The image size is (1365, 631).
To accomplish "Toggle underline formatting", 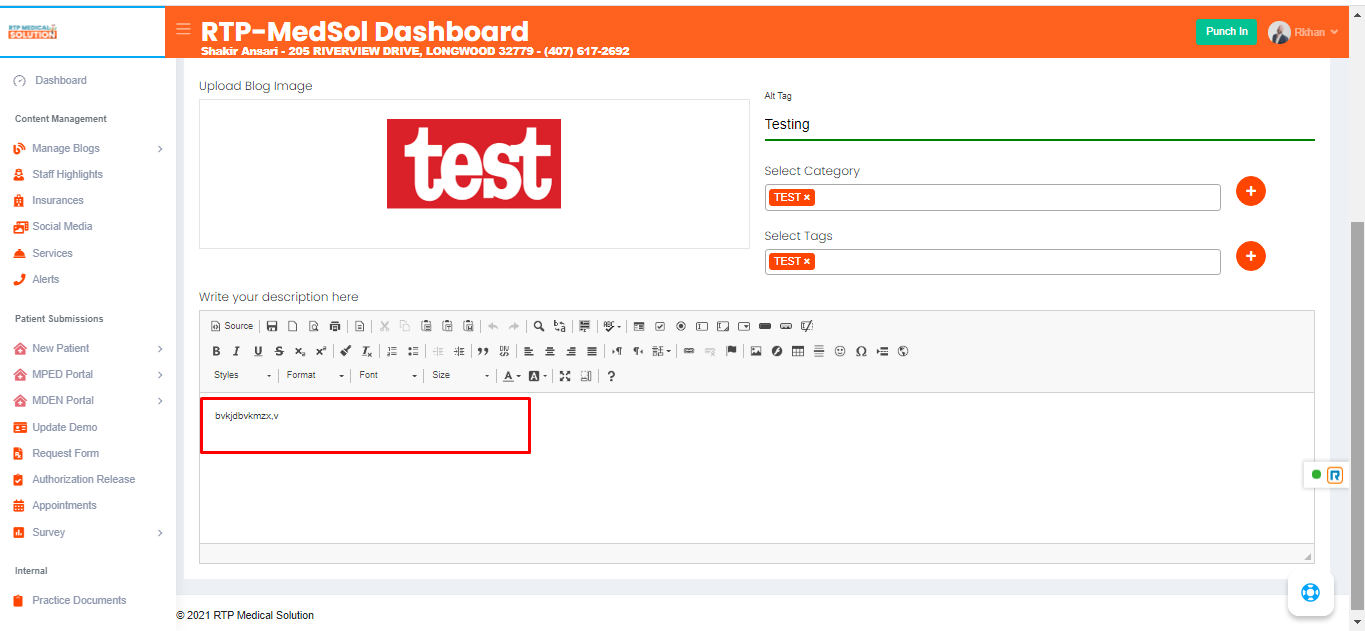I will 258,351.
